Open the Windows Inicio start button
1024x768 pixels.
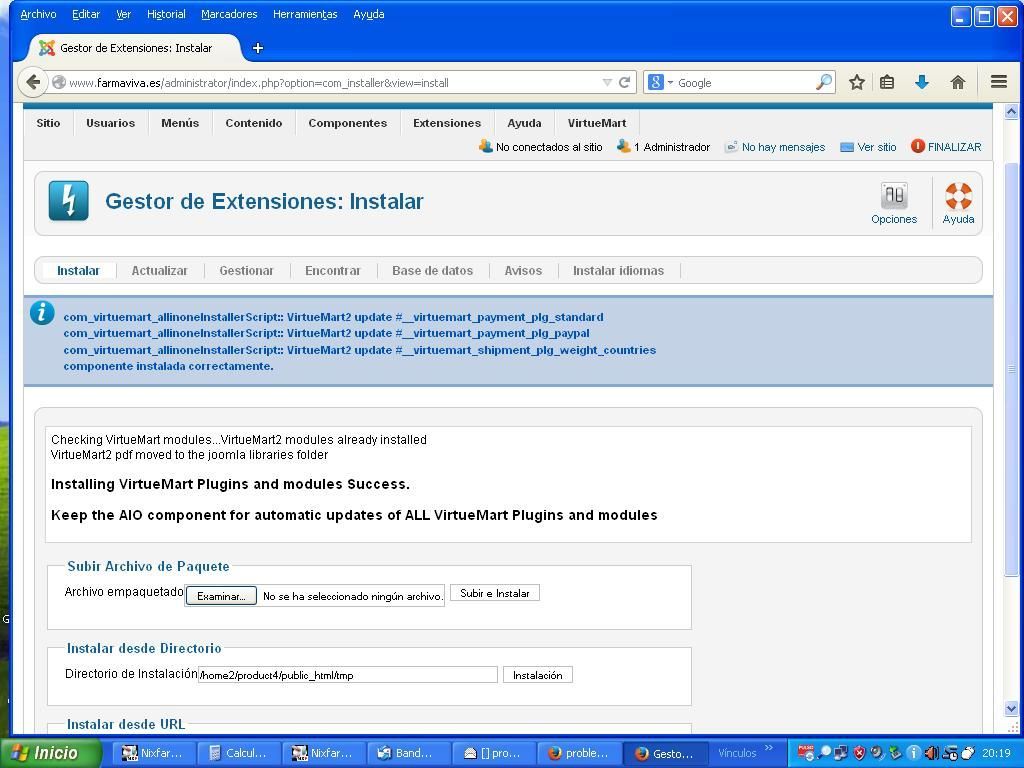(51, 753)
